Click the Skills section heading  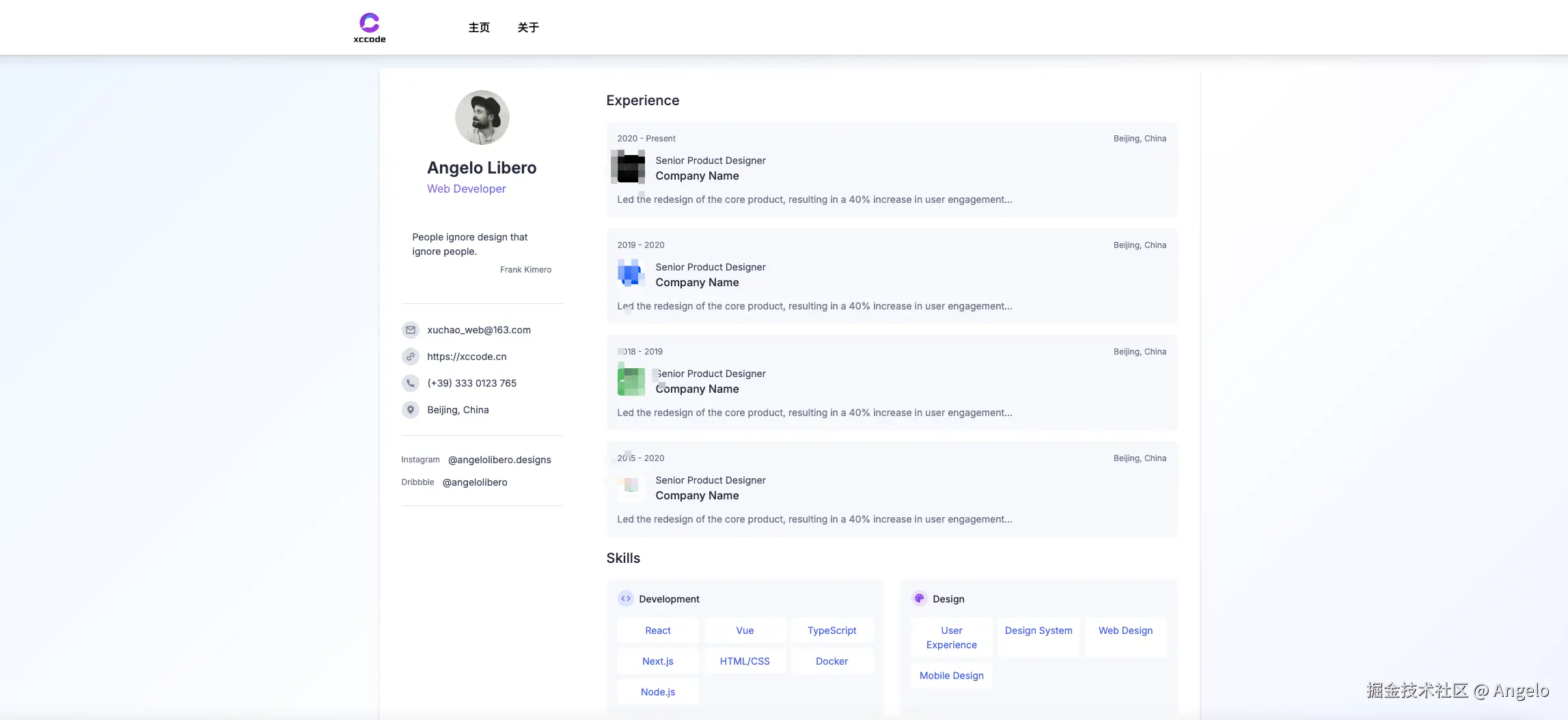(x=623, y=558)
